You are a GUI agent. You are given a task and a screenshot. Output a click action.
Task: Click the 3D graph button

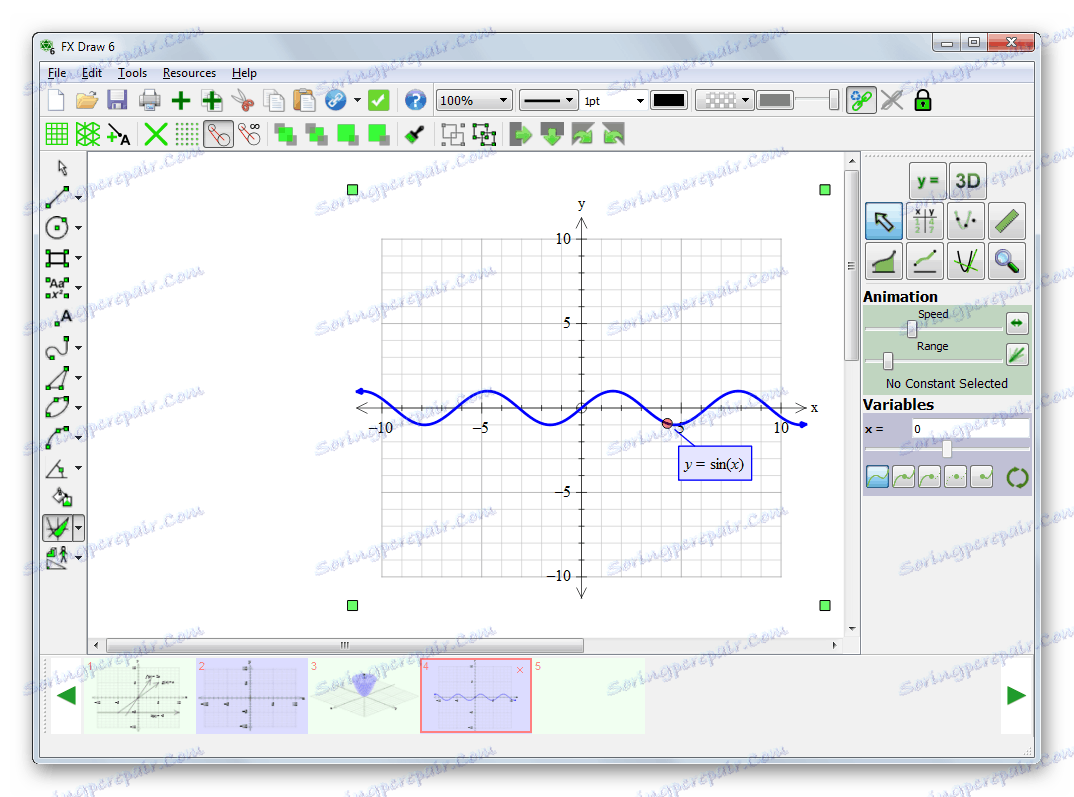tap(967, 181)
